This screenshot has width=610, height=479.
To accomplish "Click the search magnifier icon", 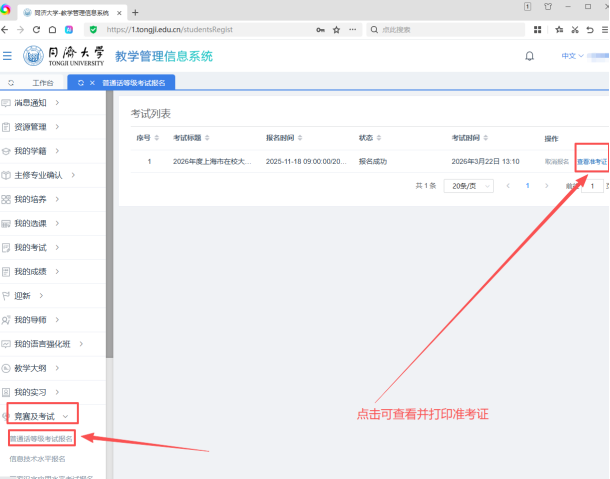I will coord(374,30).
